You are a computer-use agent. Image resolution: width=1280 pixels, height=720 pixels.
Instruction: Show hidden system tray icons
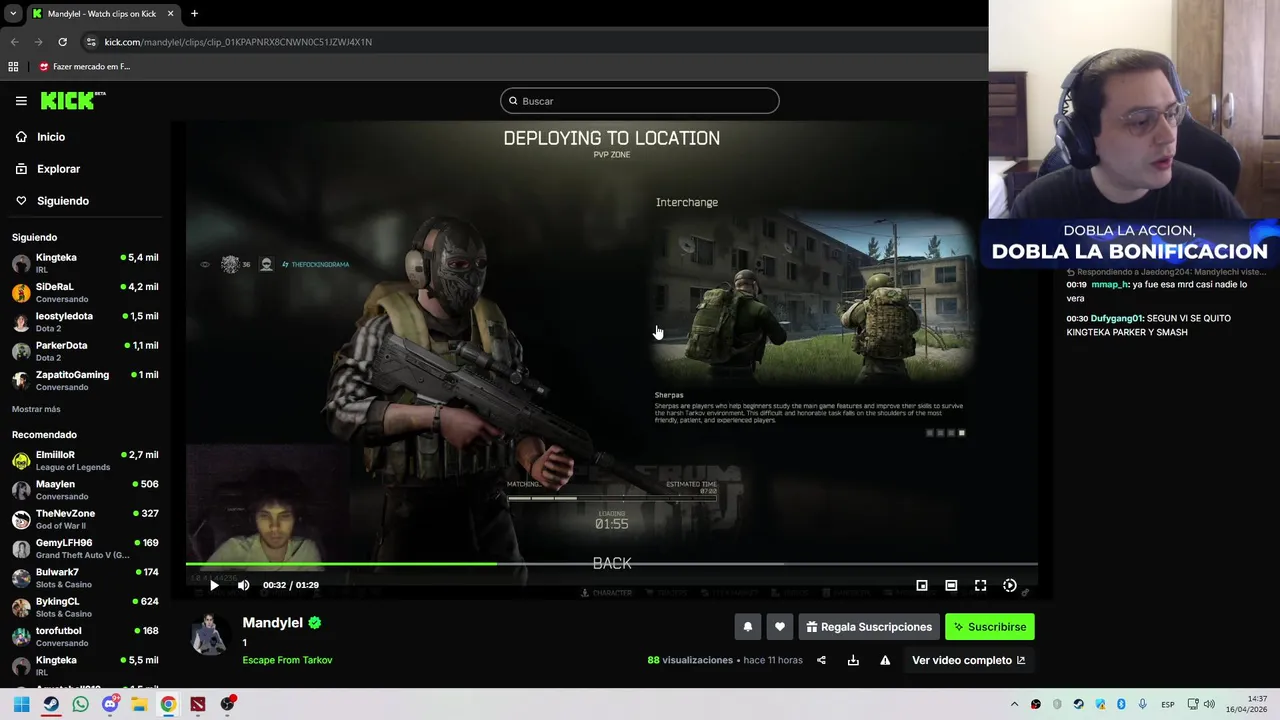coord(1014,704)
